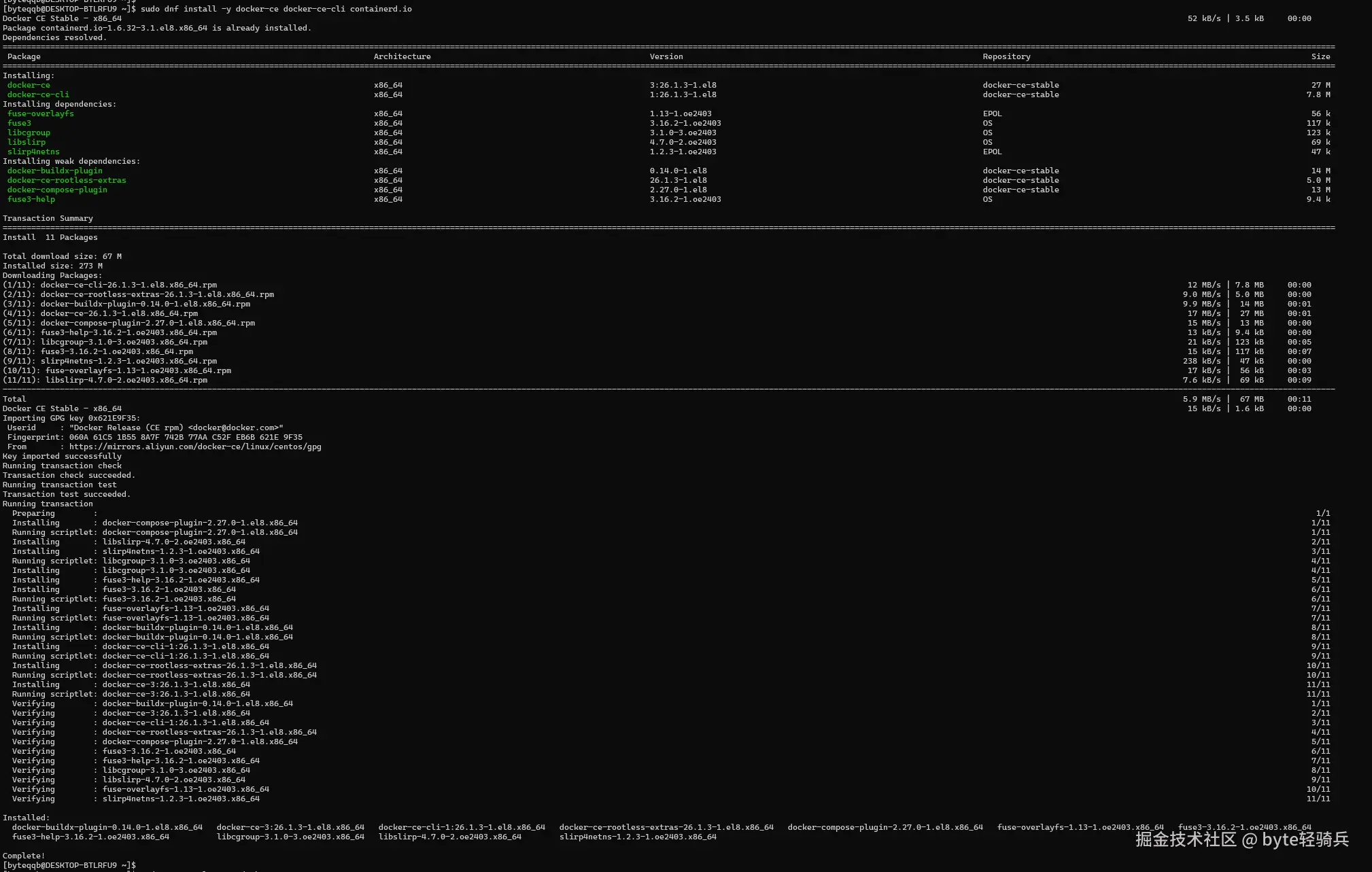Image resolution: width=1372 pixels, height=872 pixels.
Task: Click green docker-buildx-plugin weak dependency name
Action: [x=54, y=171]
